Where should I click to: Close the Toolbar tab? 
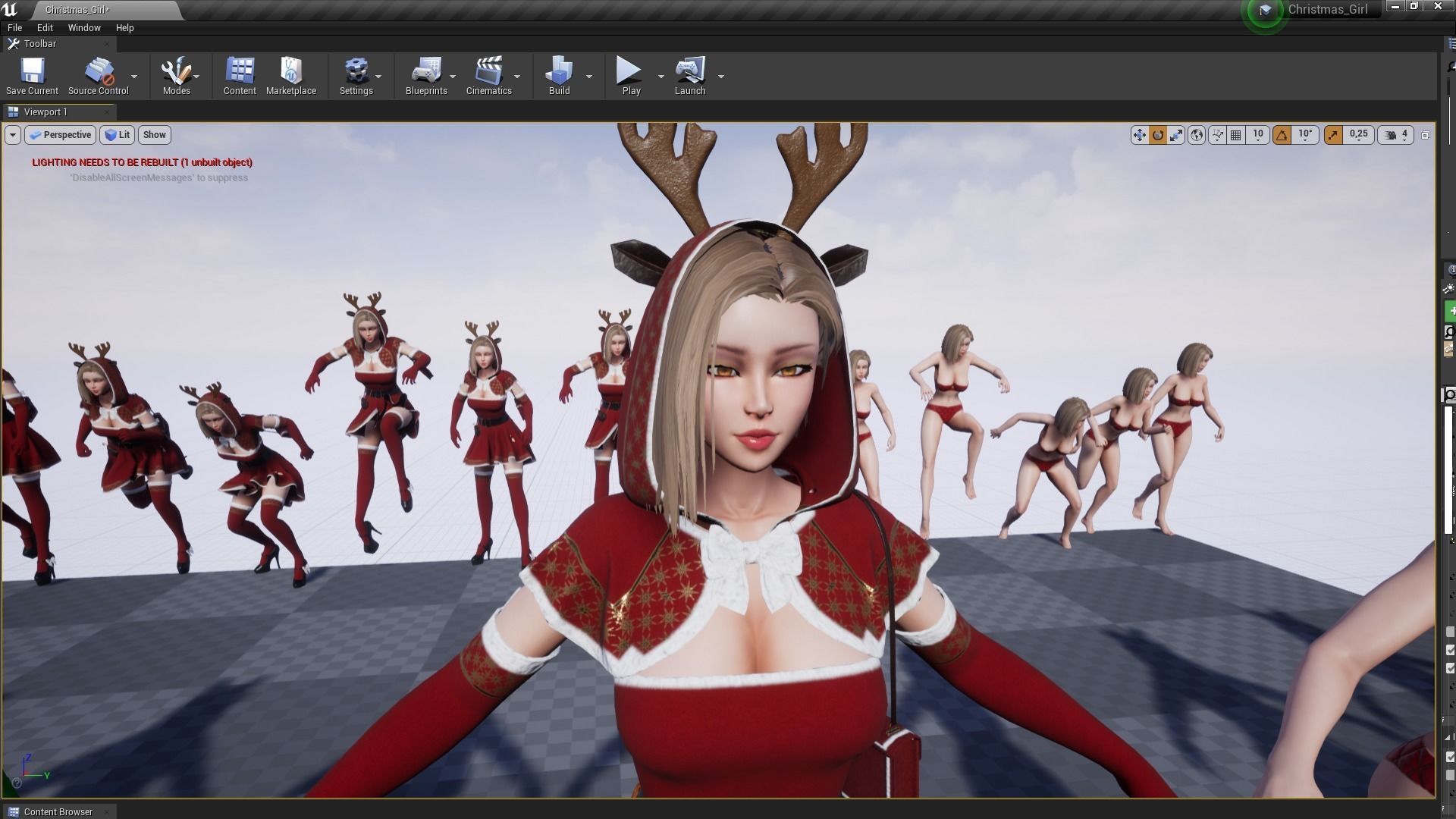click(107, 44)
